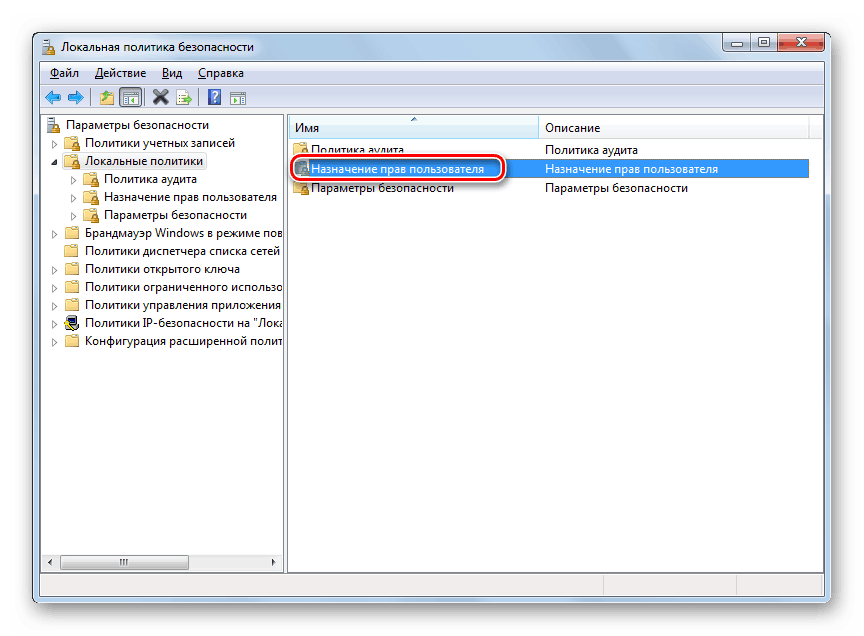Expand Параметры безопасности child tree node
Viewport: 864px width, 636px height.
73,216
